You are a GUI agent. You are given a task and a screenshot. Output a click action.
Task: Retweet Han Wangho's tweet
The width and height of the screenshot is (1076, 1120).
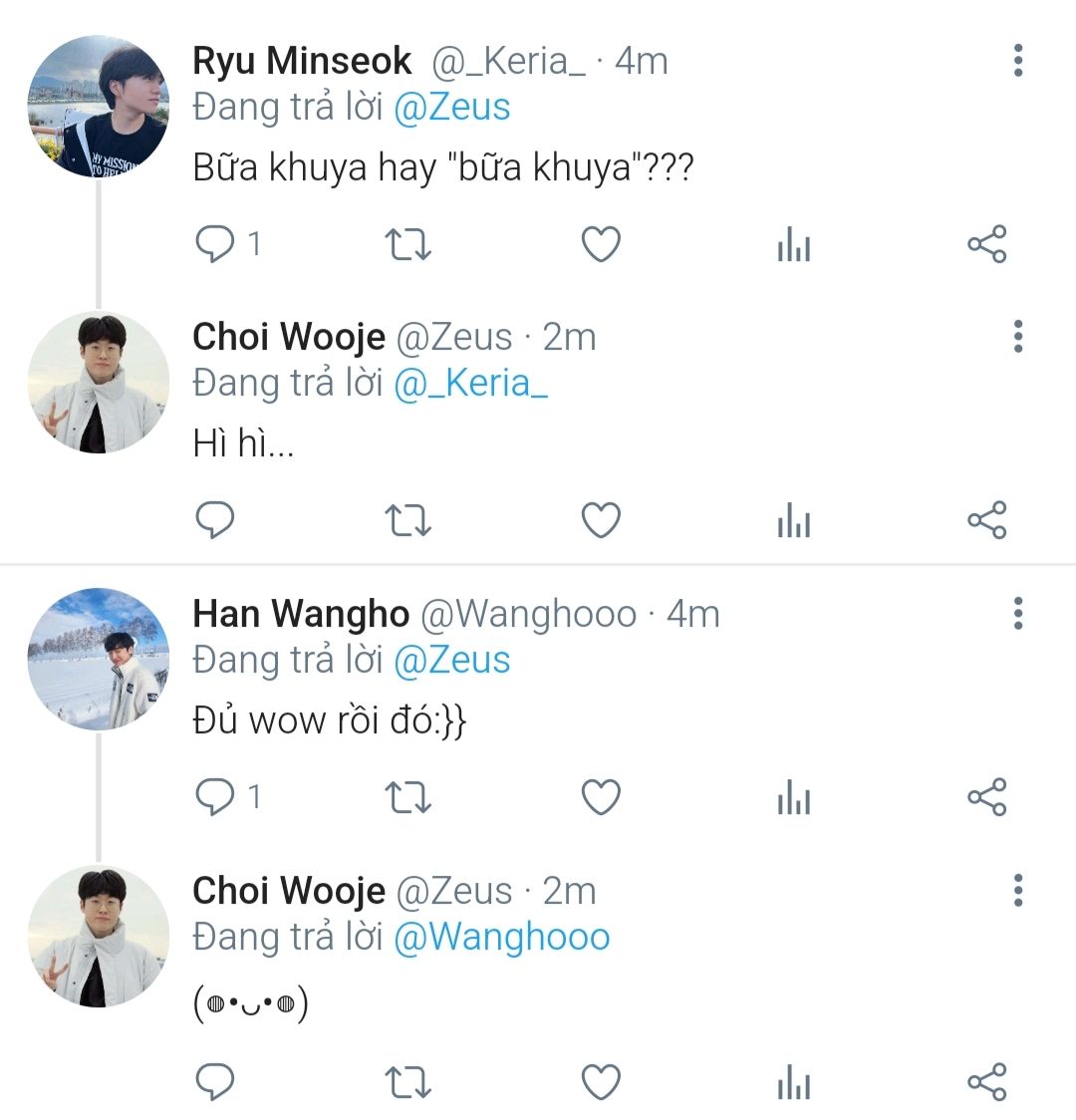click(407, 797)
